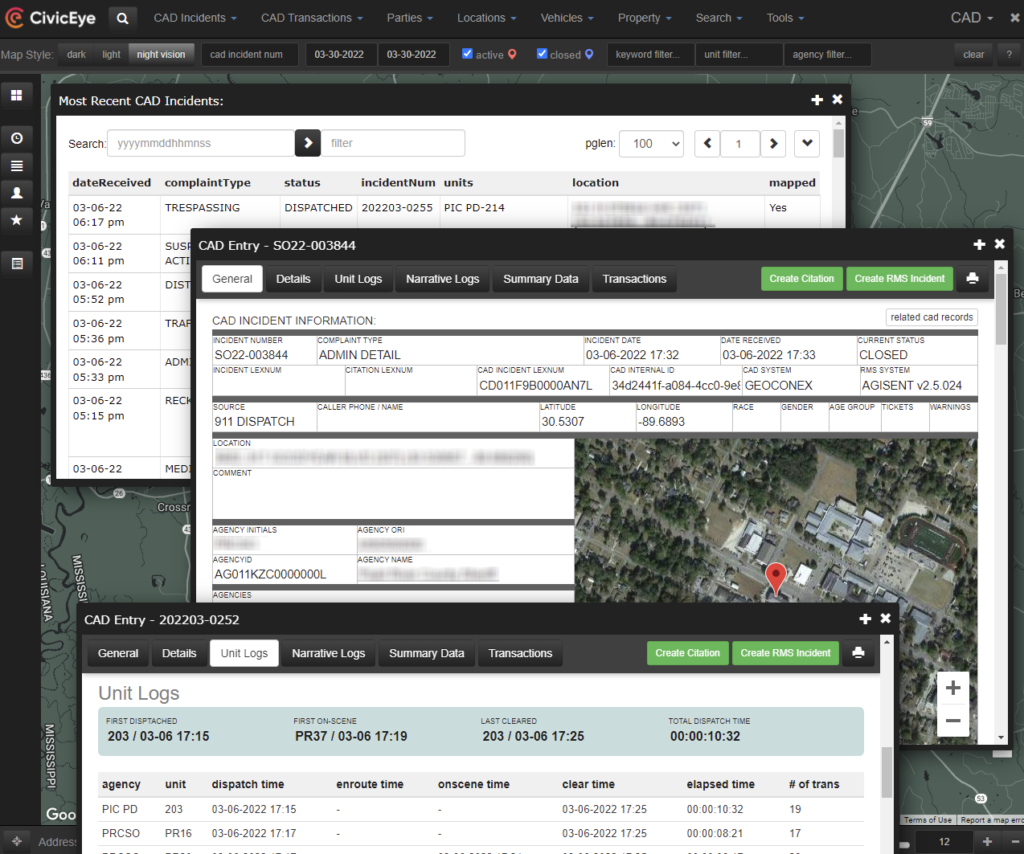
Task: Switch to the Narrative Logs tab in SO22-003844
Action: (x=442, y=279)
